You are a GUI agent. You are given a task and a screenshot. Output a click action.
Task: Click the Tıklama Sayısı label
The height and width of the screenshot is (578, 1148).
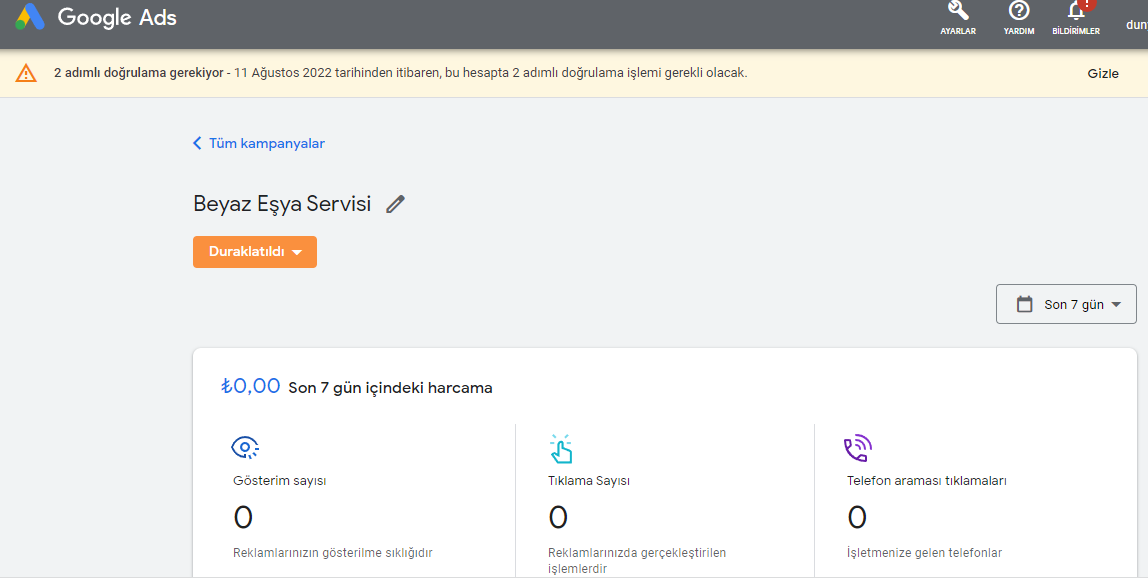589,481
